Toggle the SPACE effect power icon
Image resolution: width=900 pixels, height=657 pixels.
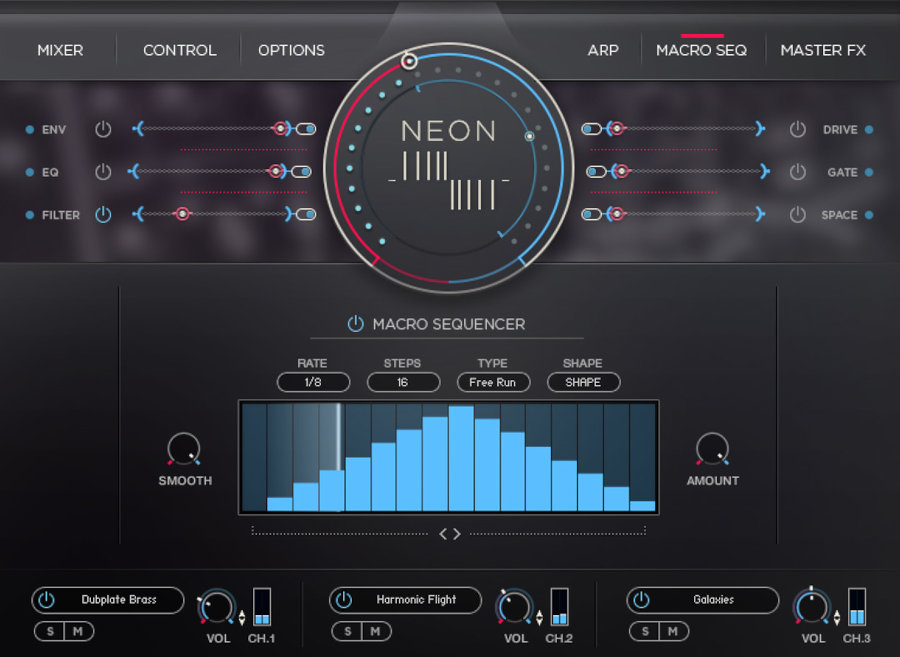(x=798, y=214)
